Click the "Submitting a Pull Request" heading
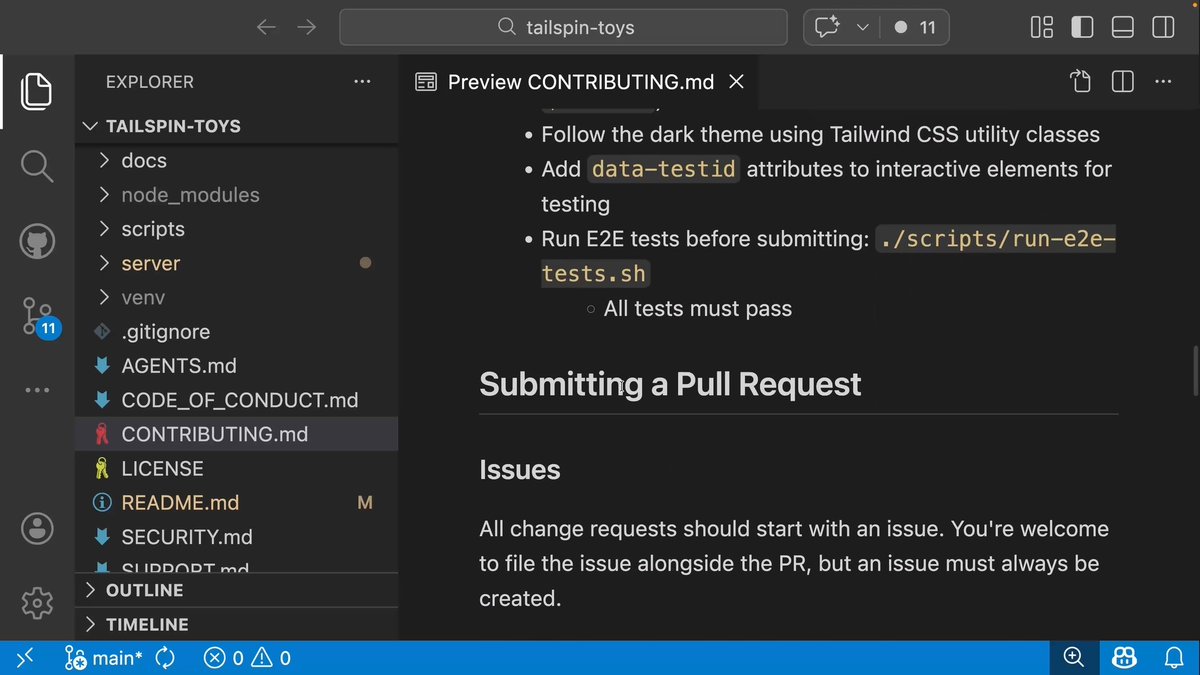 click(x=670, y=384)
